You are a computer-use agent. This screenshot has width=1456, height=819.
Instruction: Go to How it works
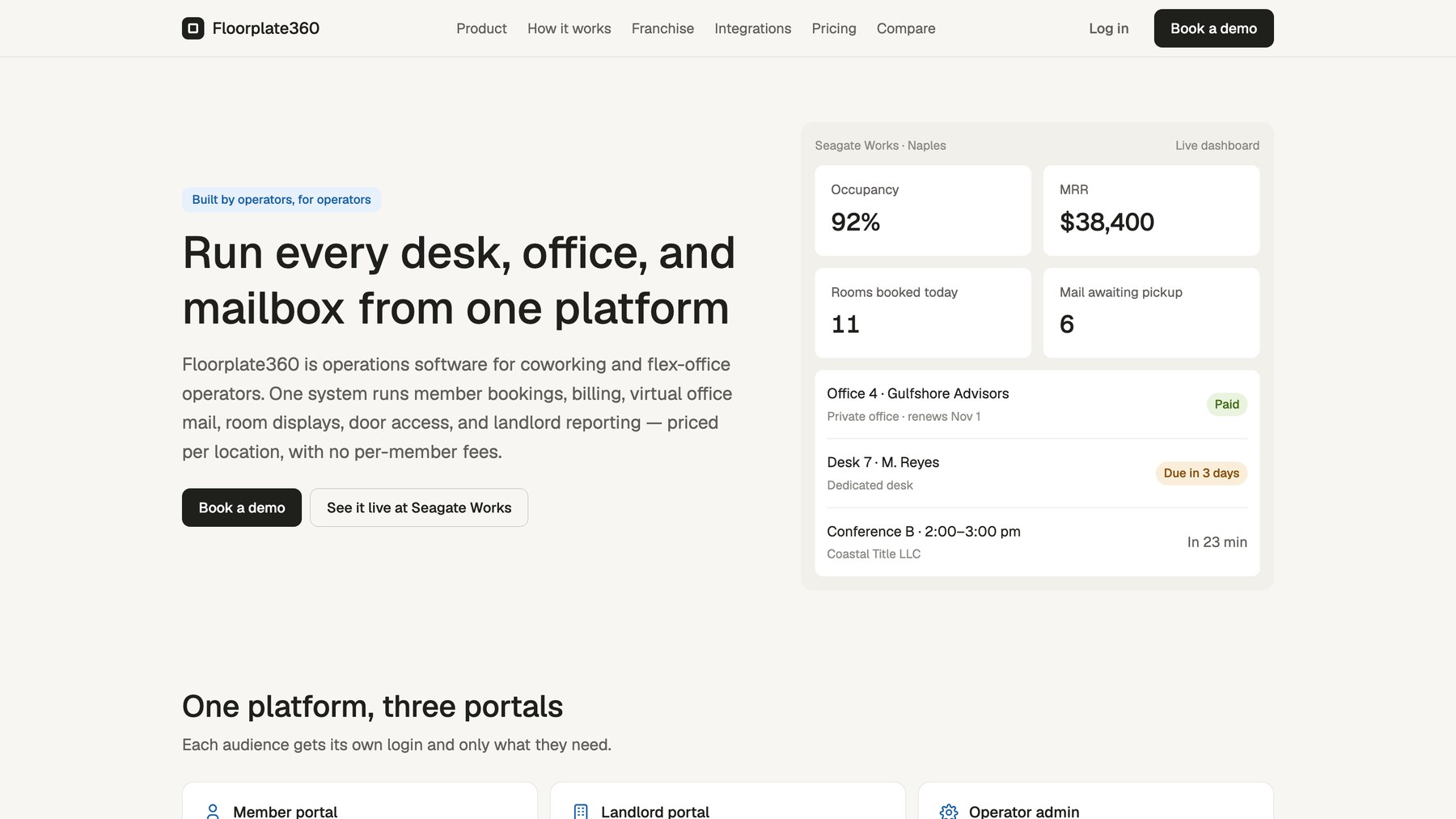569,28
